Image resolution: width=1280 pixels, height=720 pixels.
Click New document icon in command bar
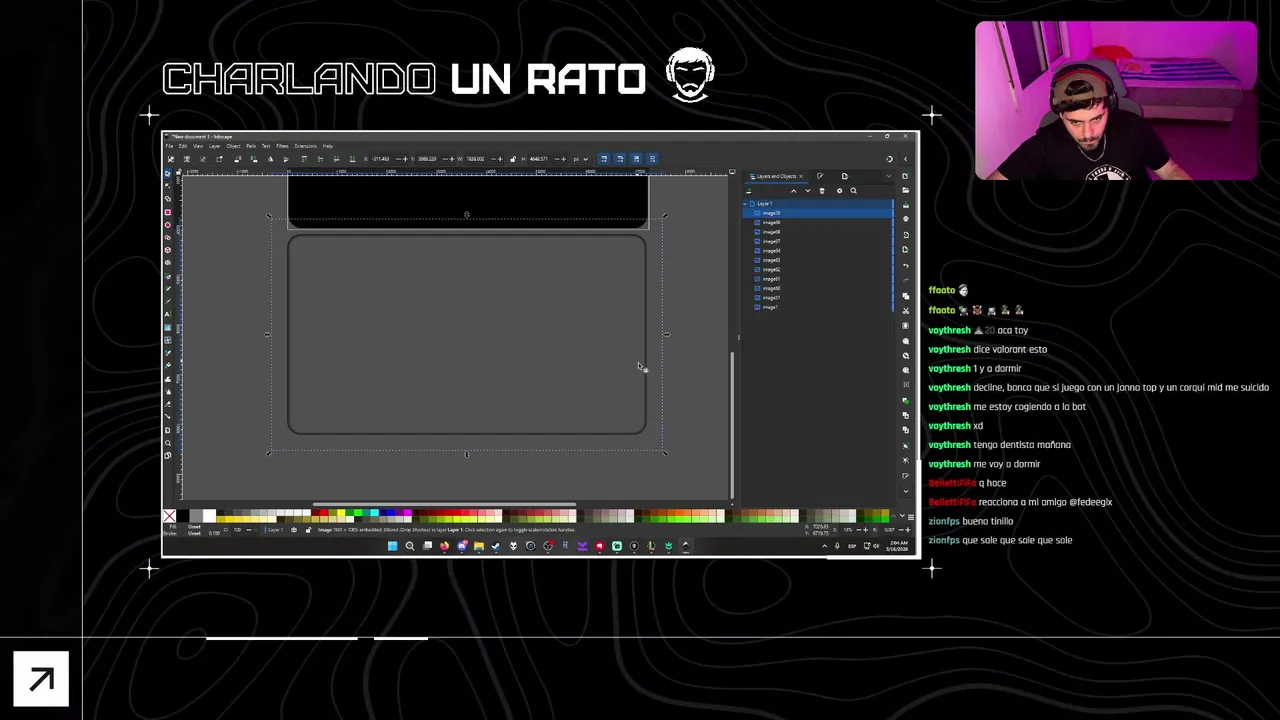click(905, 176)
